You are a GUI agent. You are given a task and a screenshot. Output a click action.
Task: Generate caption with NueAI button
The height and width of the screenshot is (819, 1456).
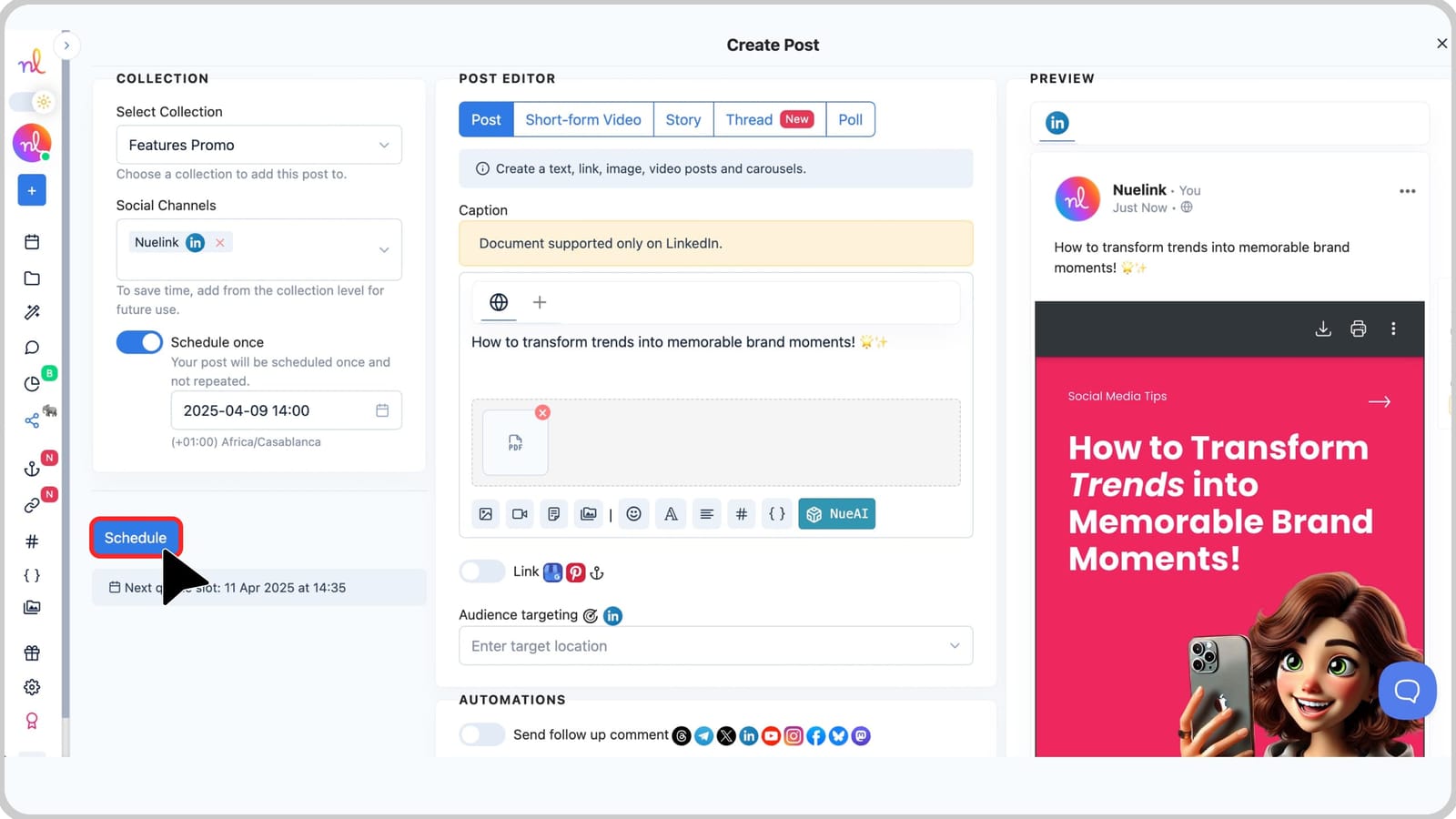point(837,514)
